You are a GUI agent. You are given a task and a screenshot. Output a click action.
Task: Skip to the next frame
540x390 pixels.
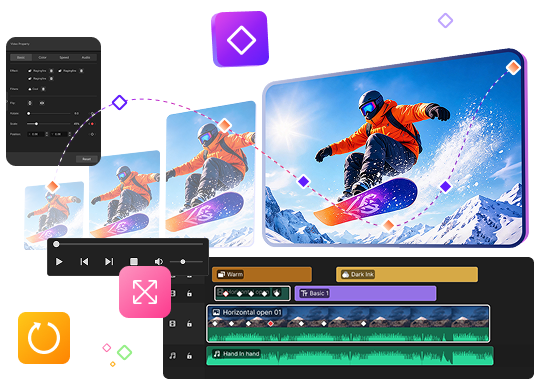(109, 262)
